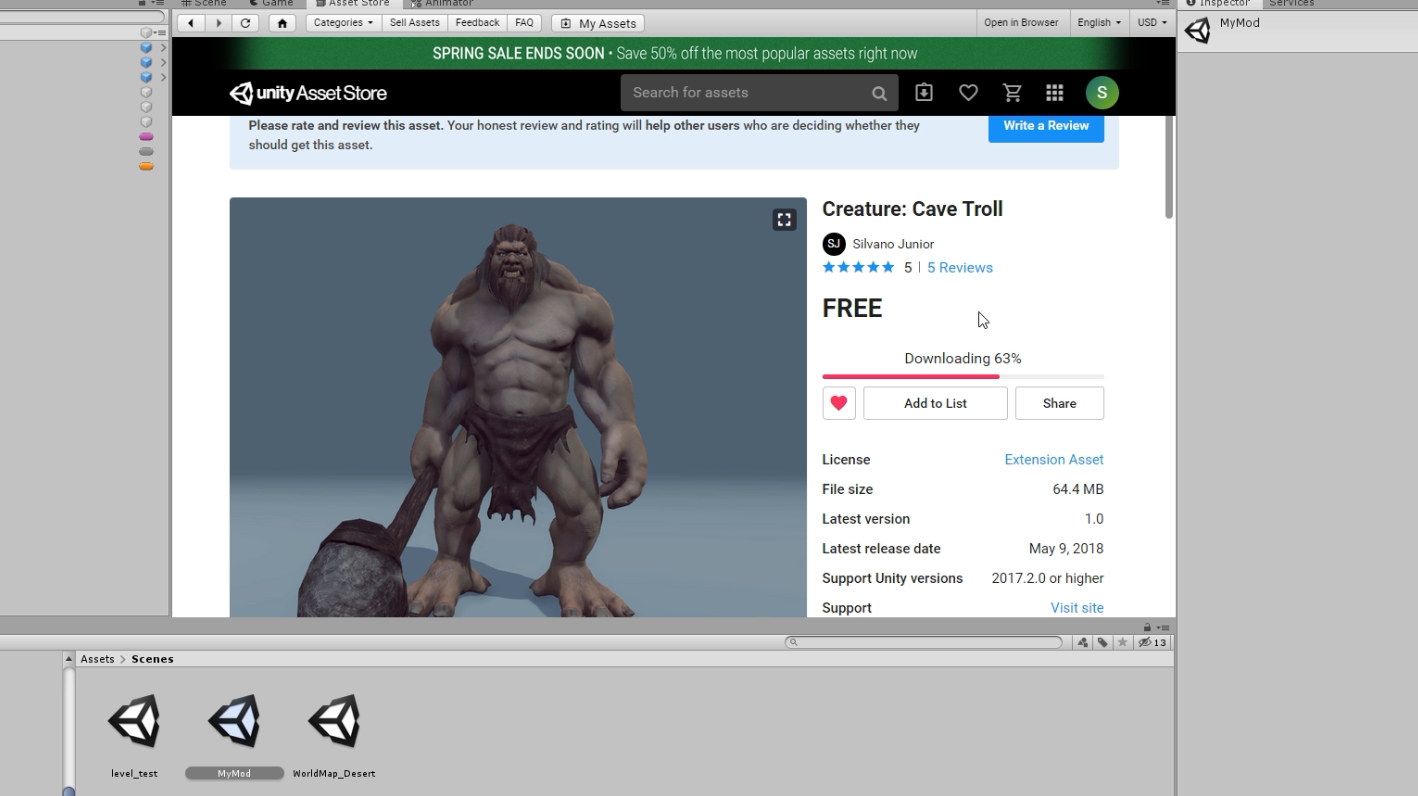Open the apps grid menu
The height and width of the screenshot is (796, 1418).
pyautogui.click(x=1054, y=93)
